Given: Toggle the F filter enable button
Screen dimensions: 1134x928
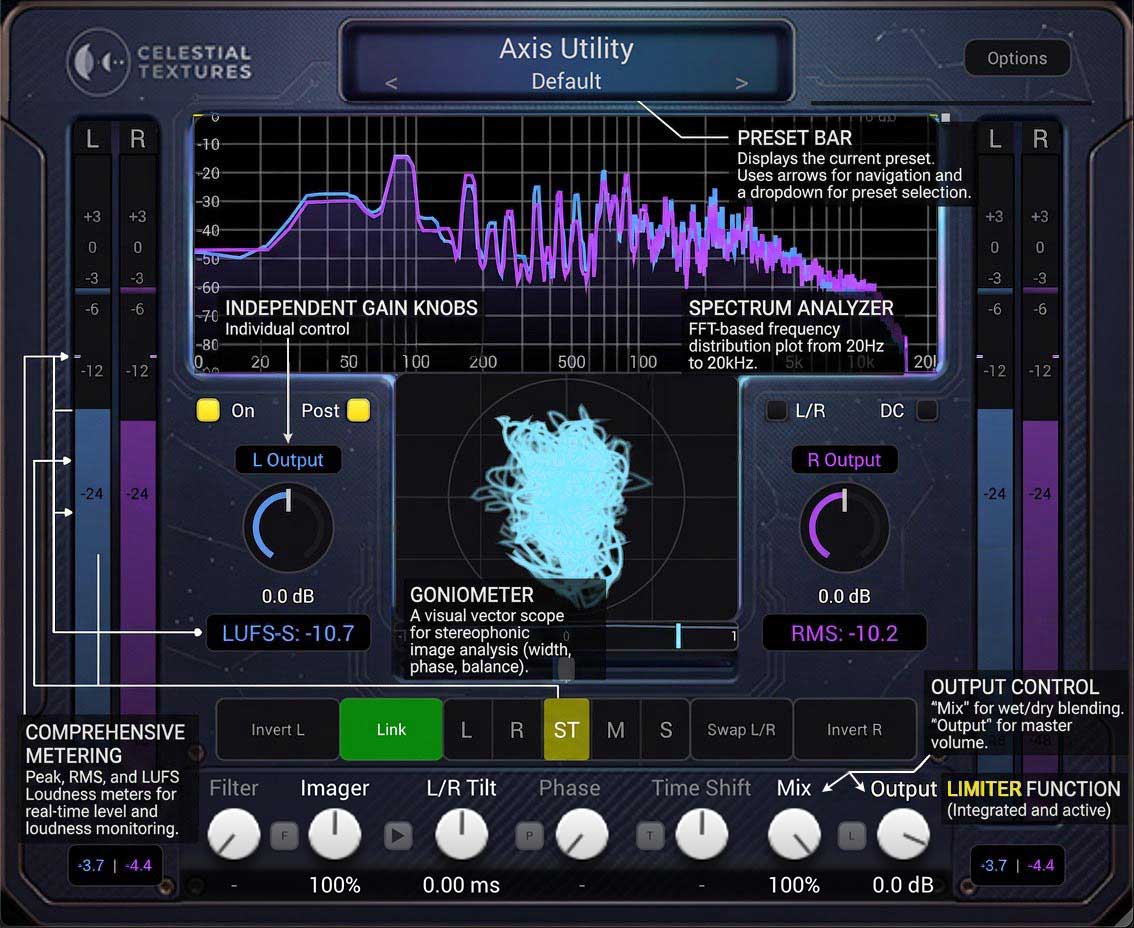Looking at the screenshot, I should (284, 836).
